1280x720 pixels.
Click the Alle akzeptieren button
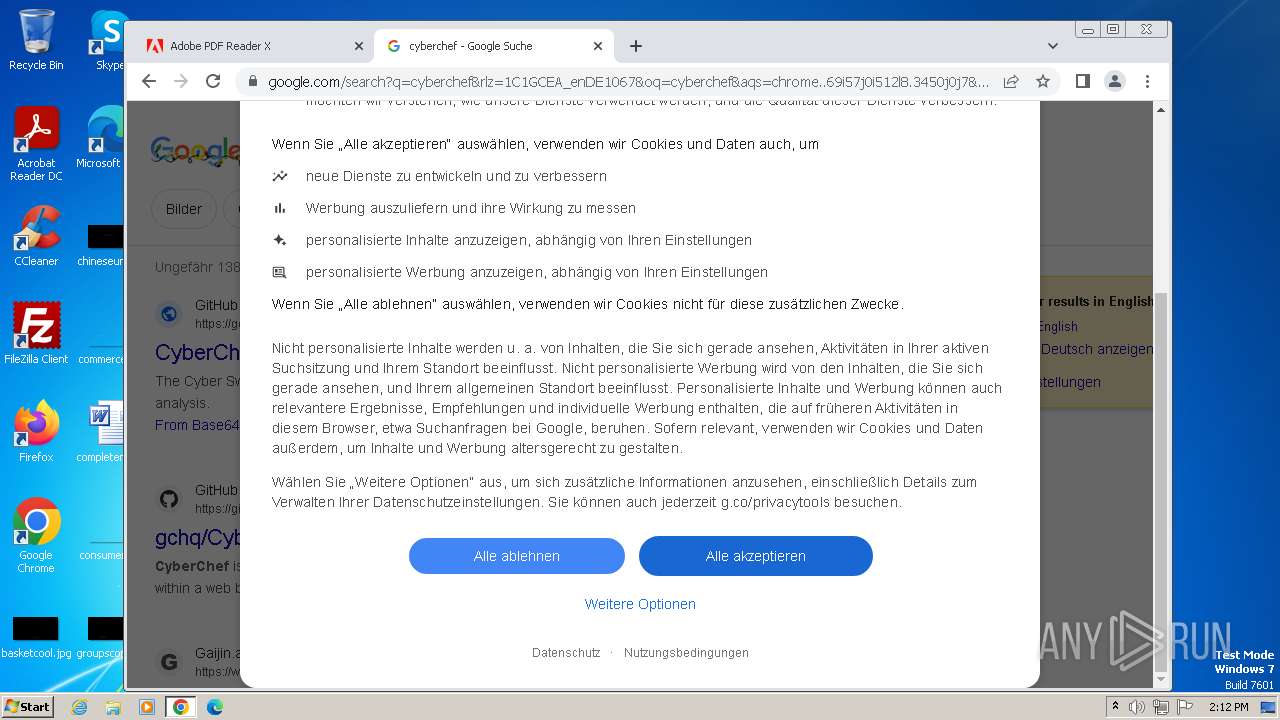click(x=755, y=556)
